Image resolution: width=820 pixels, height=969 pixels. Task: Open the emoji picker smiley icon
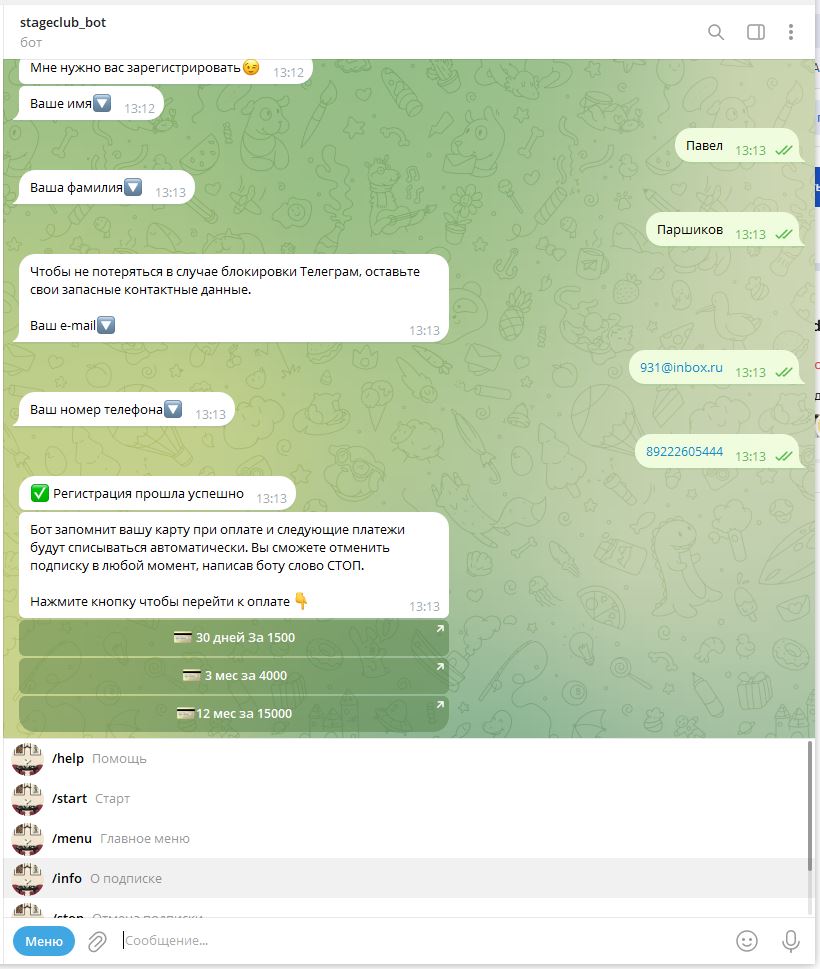point(746,941)
